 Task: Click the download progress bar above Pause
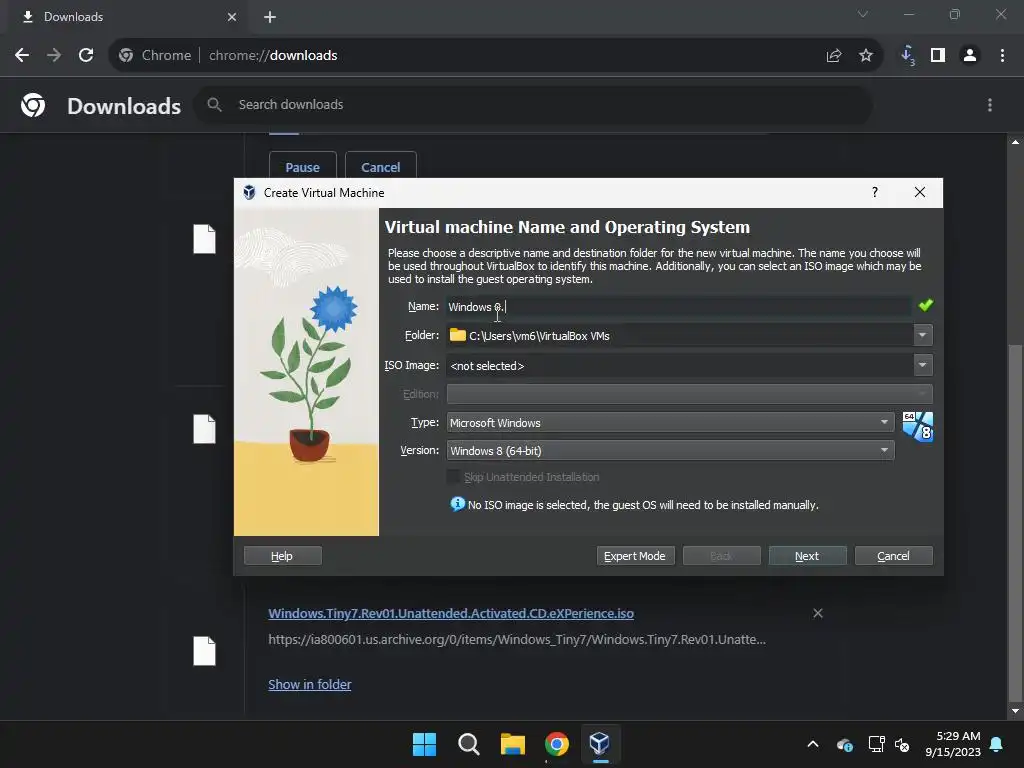[519, 134]
